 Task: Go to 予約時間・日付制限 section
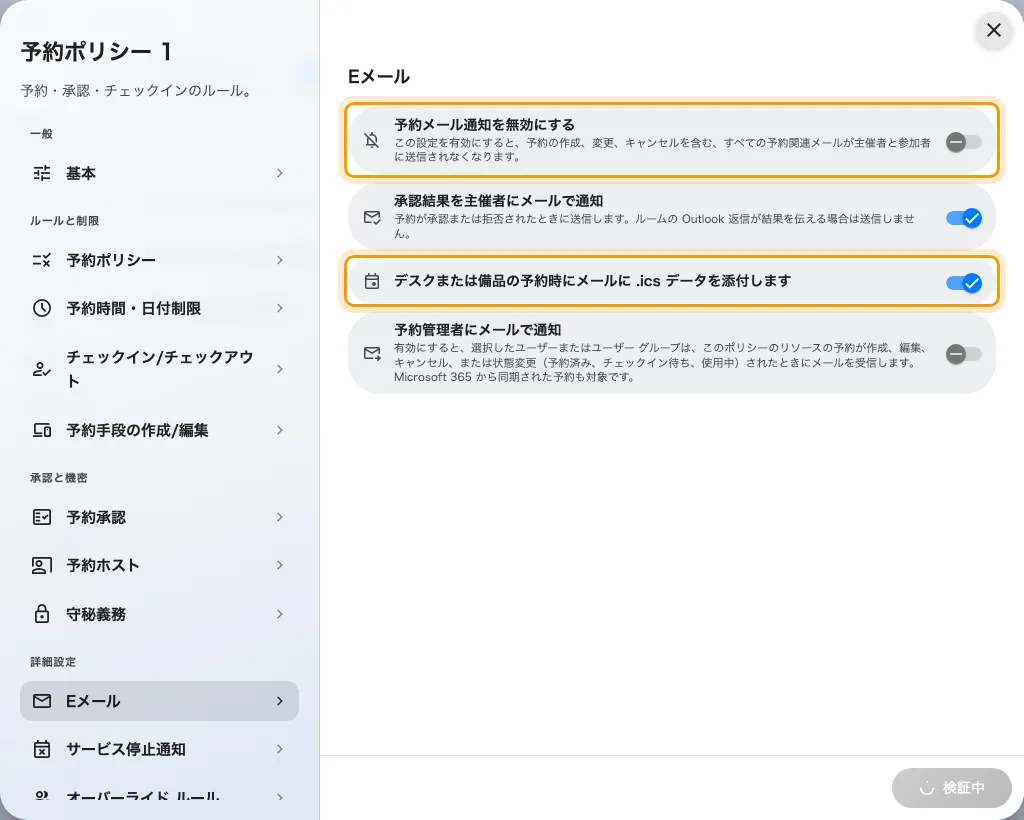(159, 308)
